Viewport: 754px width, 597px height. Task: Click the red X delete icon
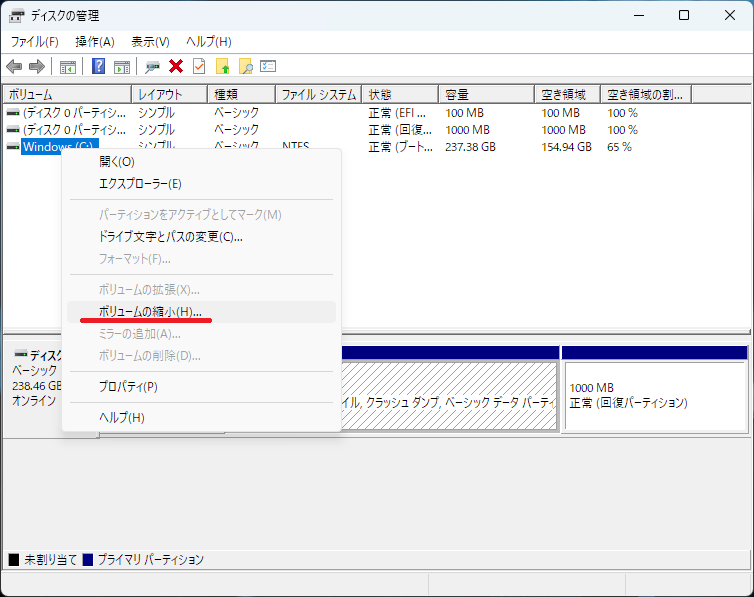[x=176, y=67]
